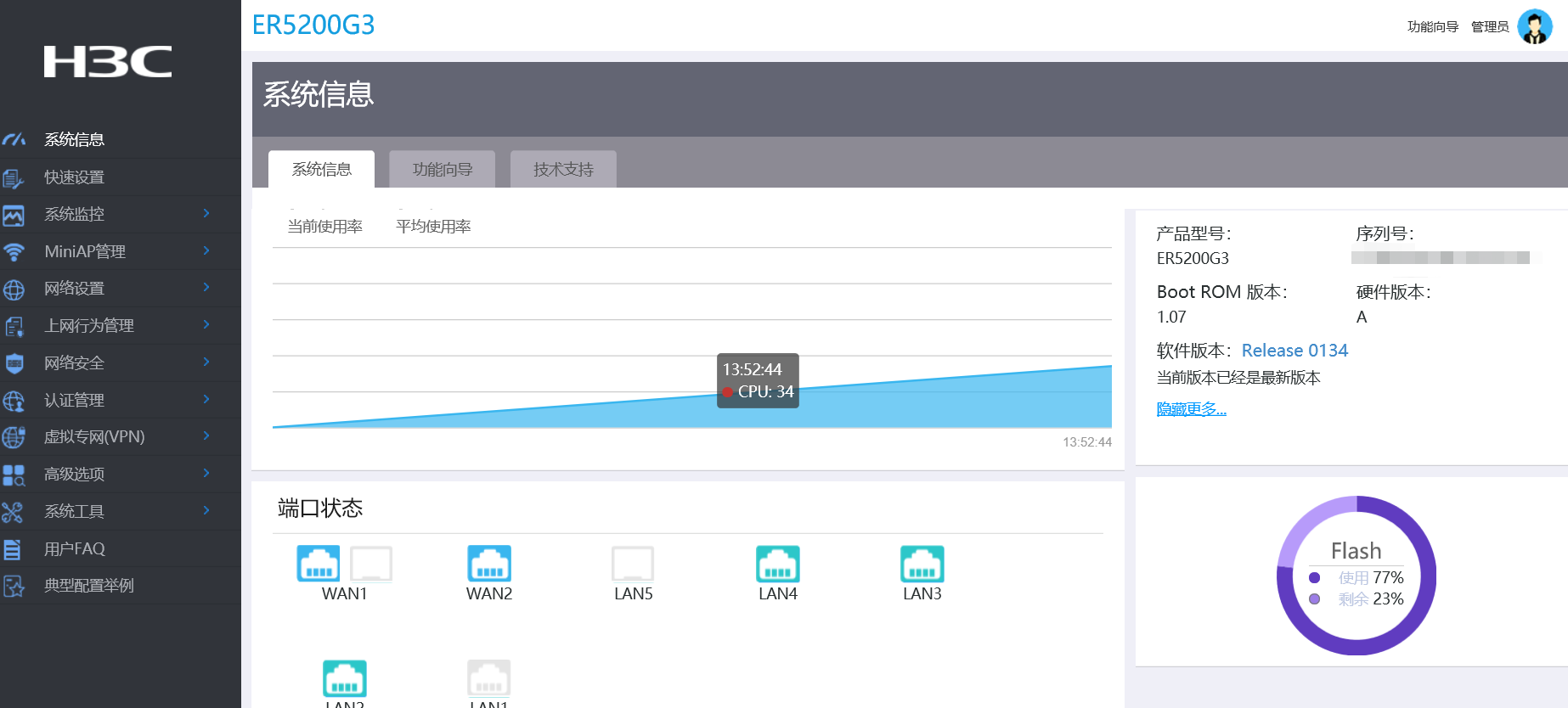Screen dimensions: 1568x708
Task: Open the administrator avatar icon
Action: 1535,26
